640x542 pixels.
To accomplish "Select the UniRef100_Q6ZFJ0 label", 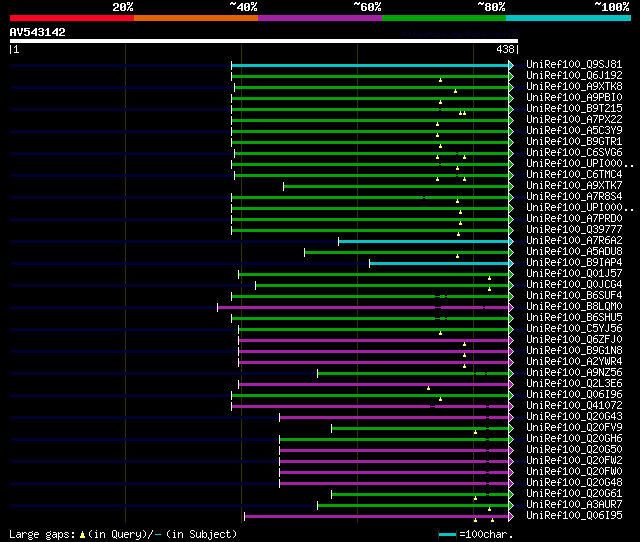I will coord(574,340).
